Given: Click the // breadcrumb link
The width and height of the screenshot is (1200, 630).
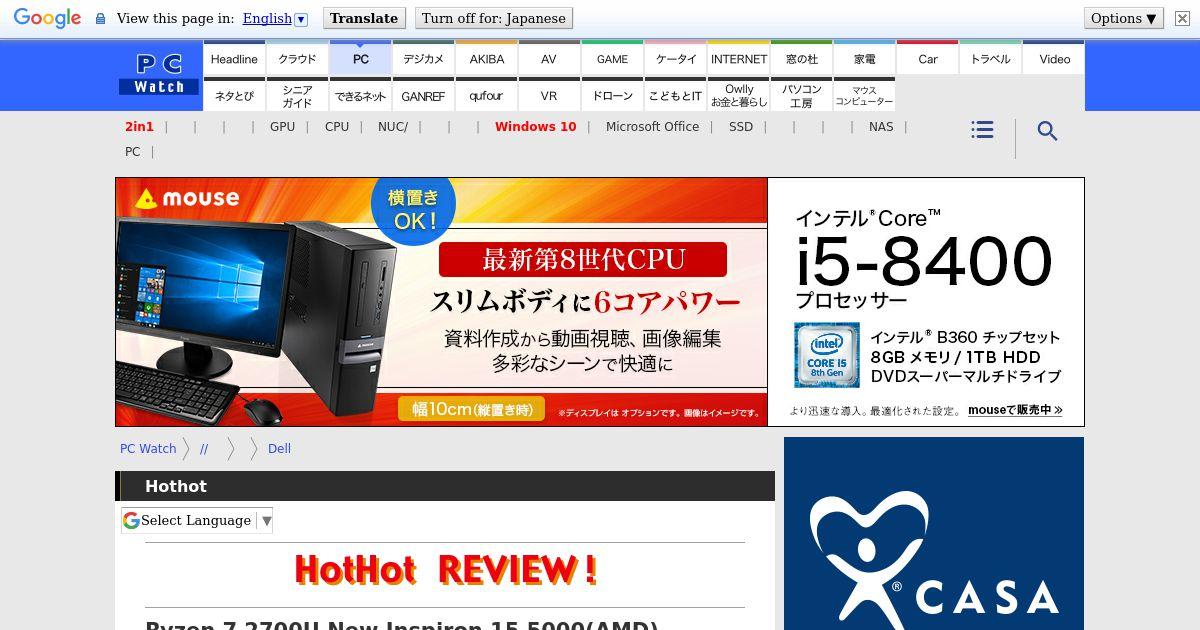Looking at the screenshot, I should coord(204,449).
